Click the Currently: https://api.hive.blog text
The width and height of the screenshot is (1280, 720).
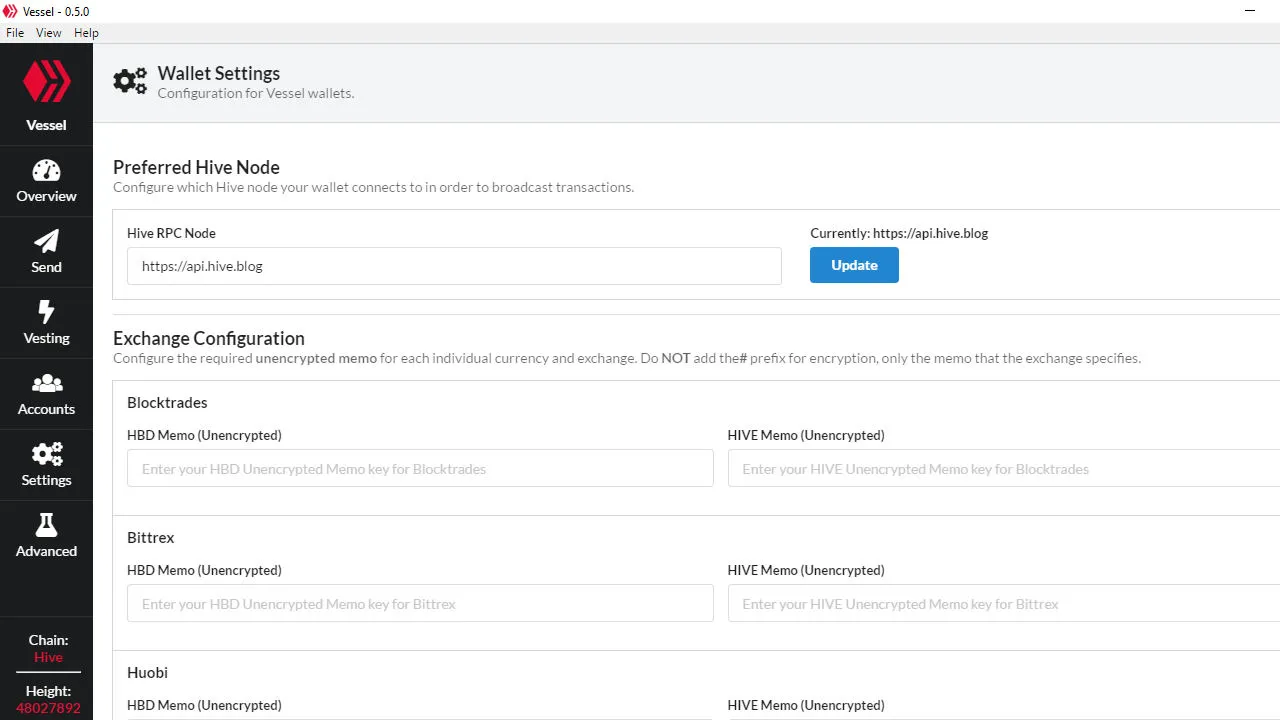(x=899, y=233)
